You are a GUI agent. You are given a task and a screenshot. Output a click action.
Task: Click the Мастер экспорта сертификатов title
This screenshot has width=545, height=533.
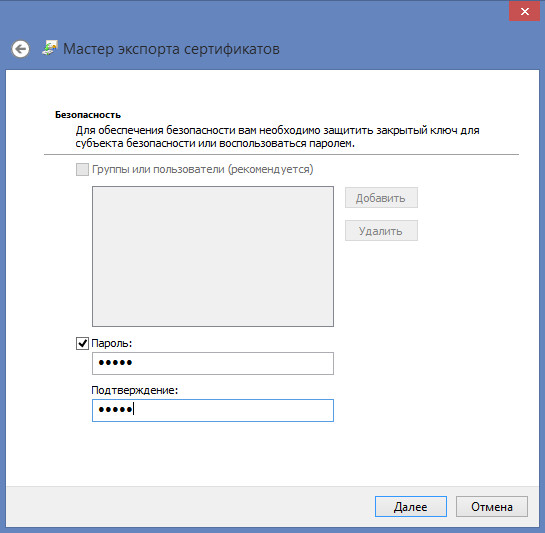171,49
